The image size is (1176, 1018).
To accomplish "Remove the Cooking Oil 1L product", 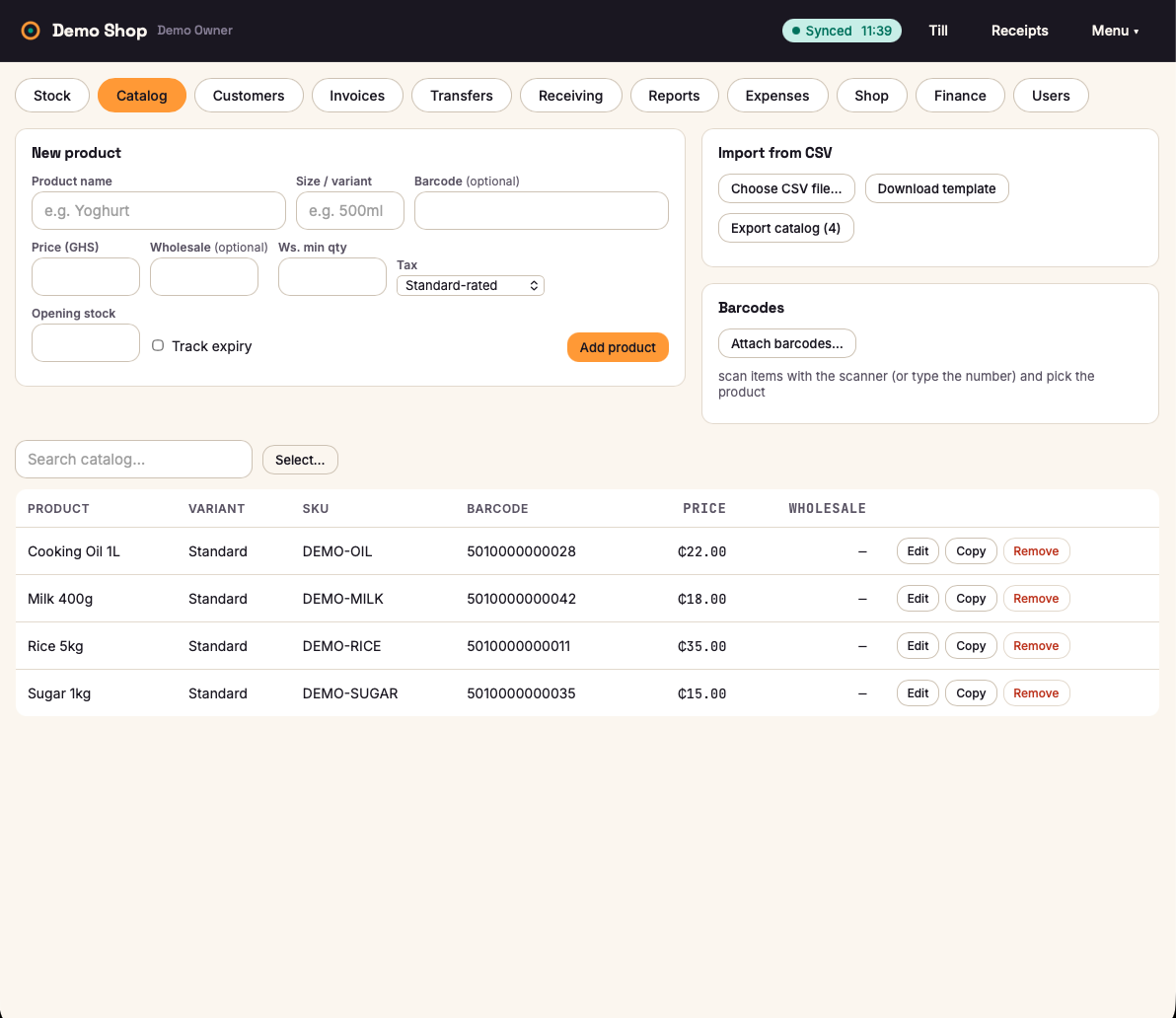I will tap(1036, 551).
